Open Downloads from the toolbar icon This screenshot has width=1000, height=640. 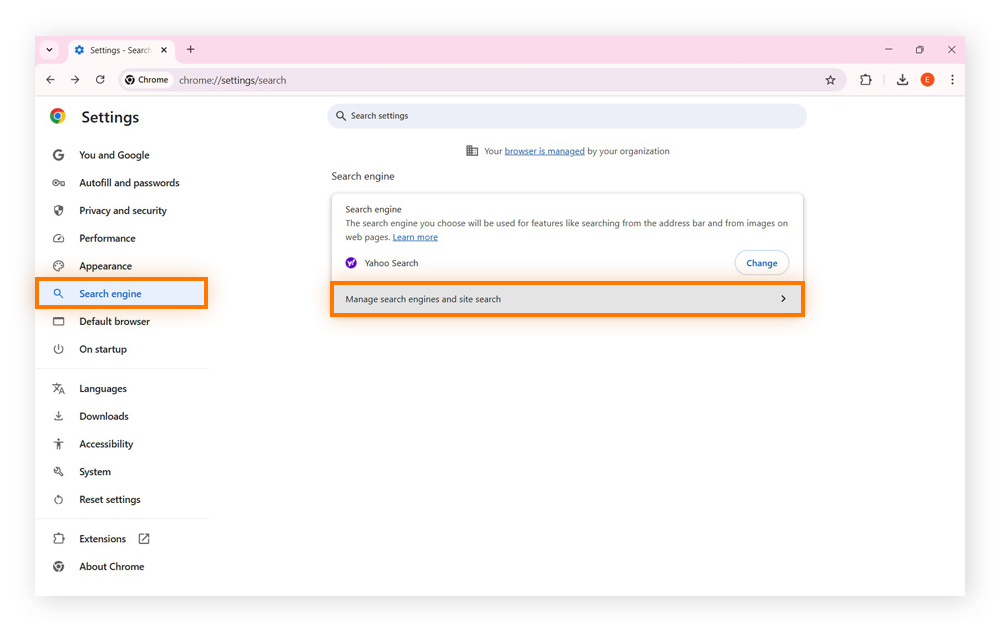(x=902, y=79)
